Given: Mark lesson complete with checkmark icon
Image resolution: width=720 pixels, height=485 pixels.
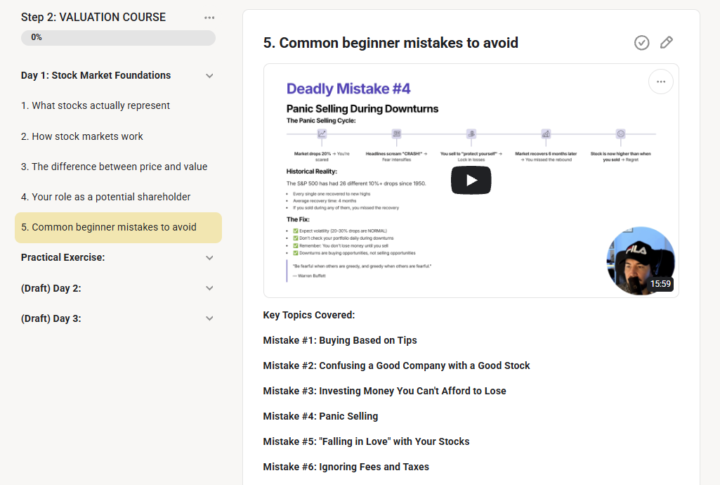Looking at the screenshot, I should (x=642, y=42).
